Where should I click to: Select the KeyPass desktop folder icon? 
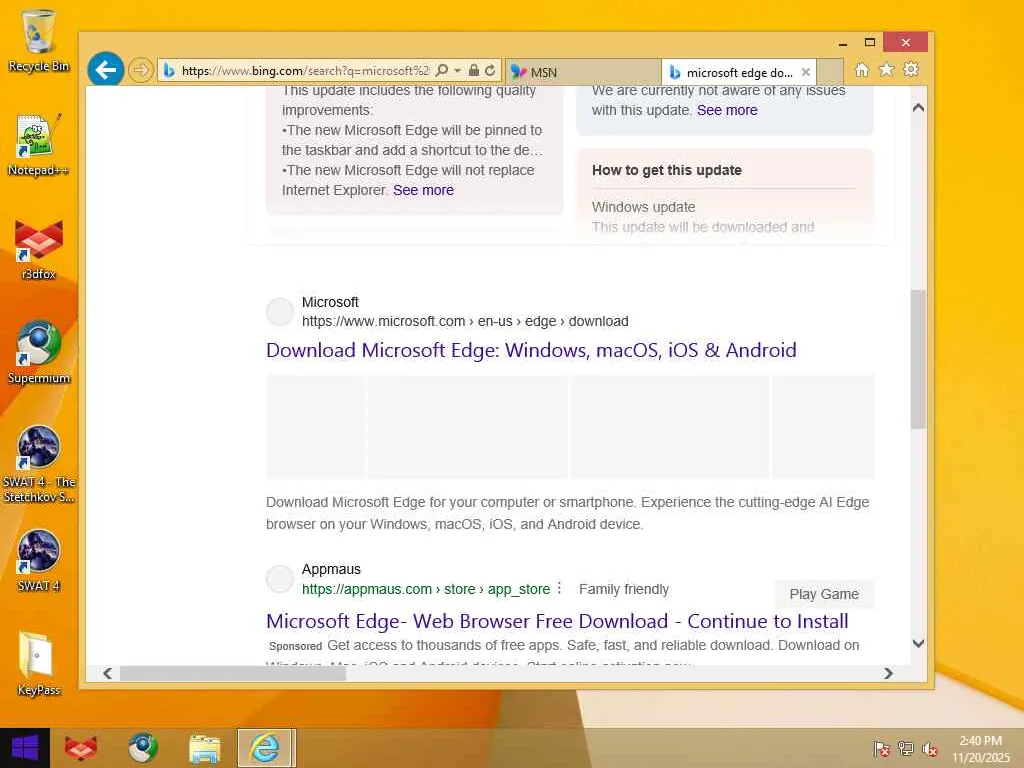point(38,664)
